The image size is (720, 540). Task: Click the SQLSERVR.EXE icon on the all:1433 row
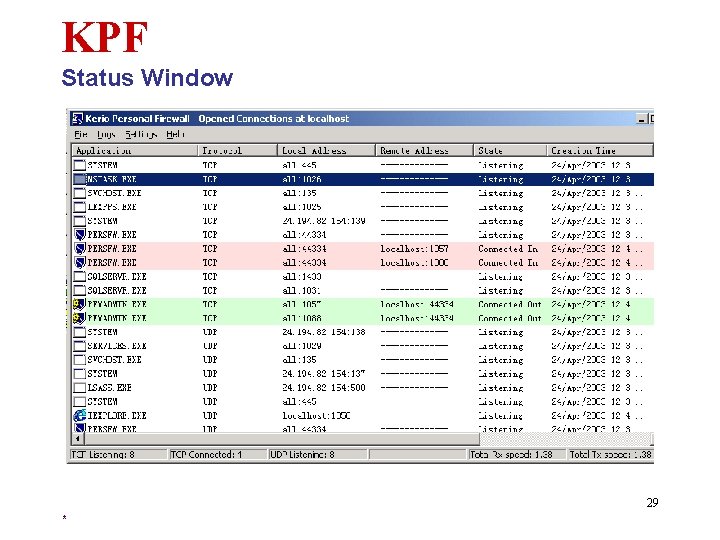80,276
